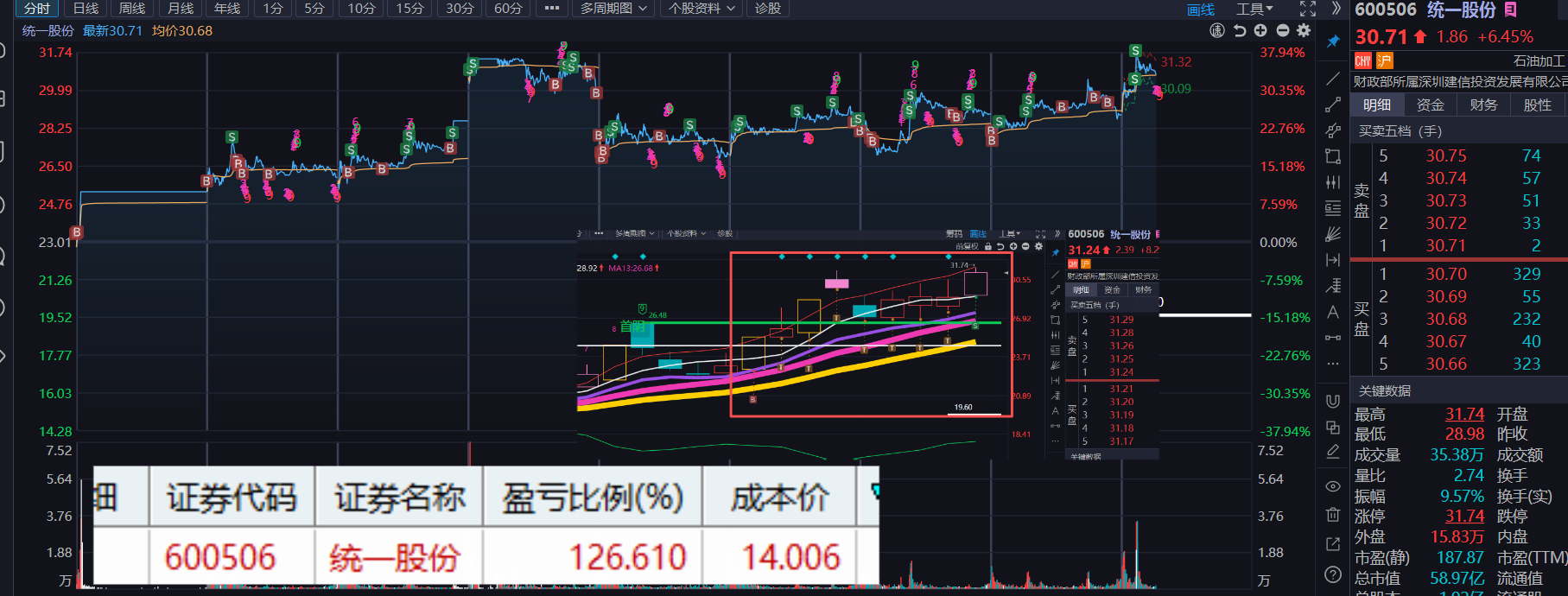Click buy level 1 price 30.70
The width and height of the screenshot is (1568, 596).
(x=1445, y=274)
